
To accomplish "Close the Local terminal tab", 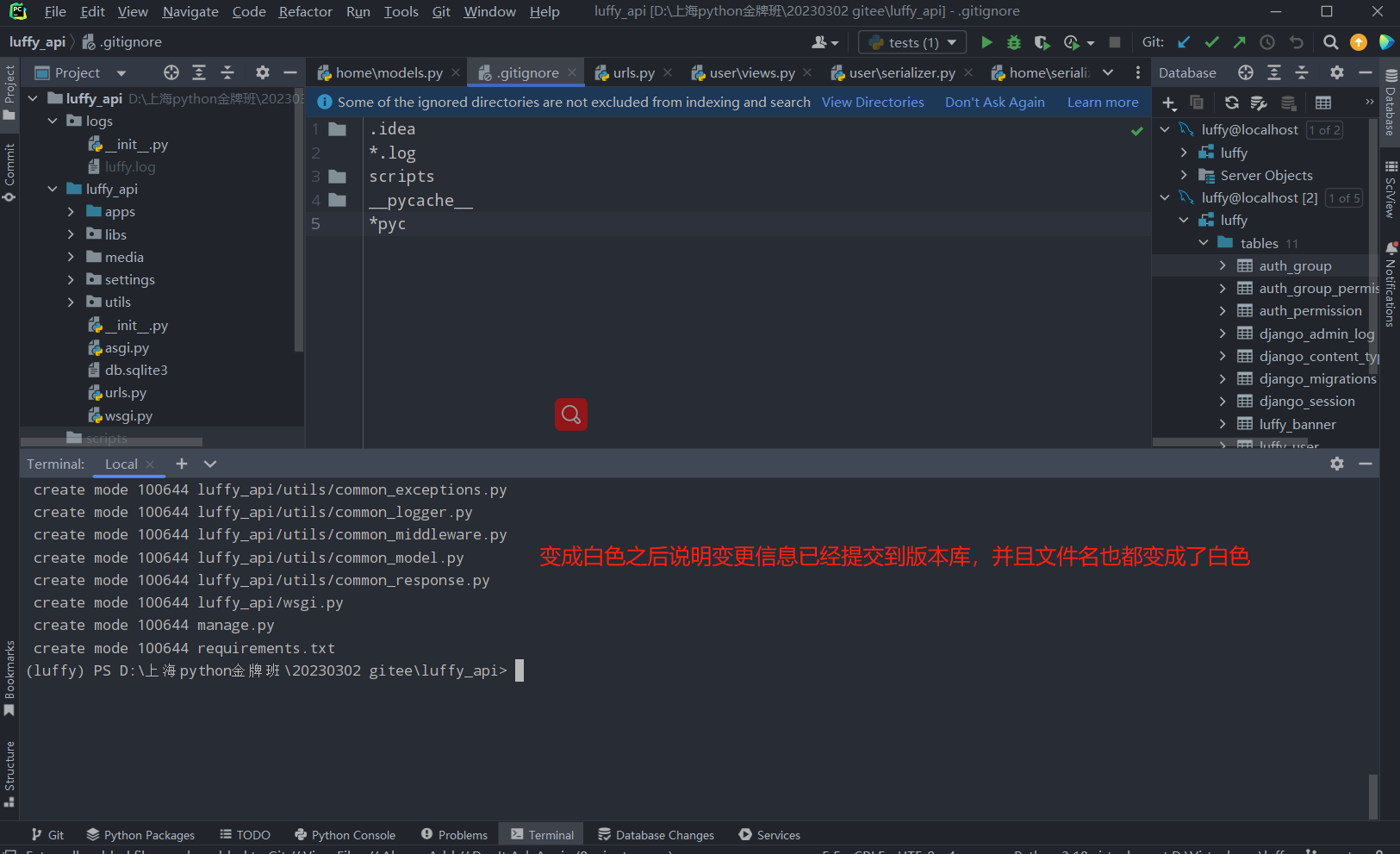I will click(x=150, y=464).
